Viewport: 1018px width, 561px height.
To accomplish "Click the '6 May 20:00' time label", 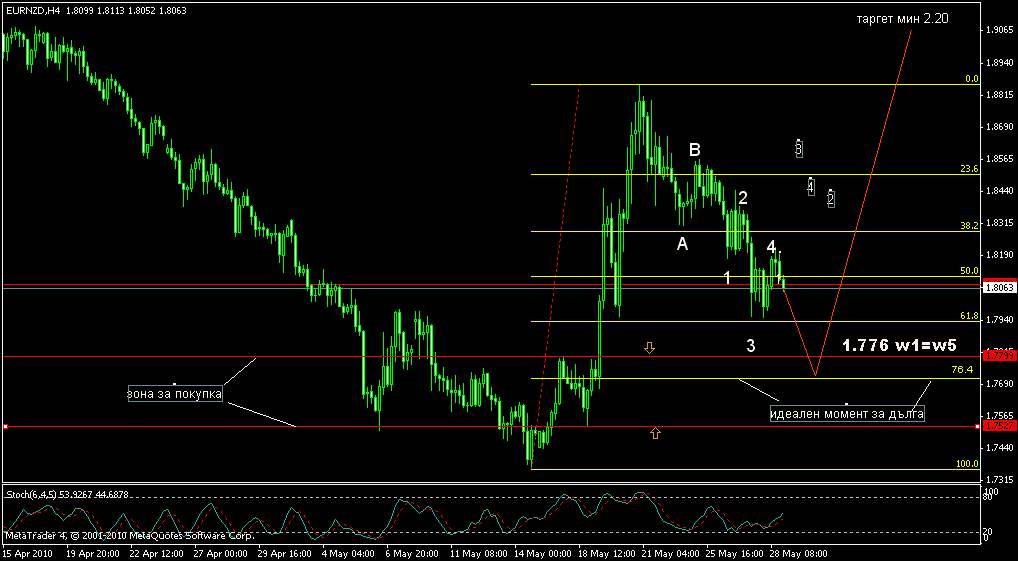I will coord(411,554).
